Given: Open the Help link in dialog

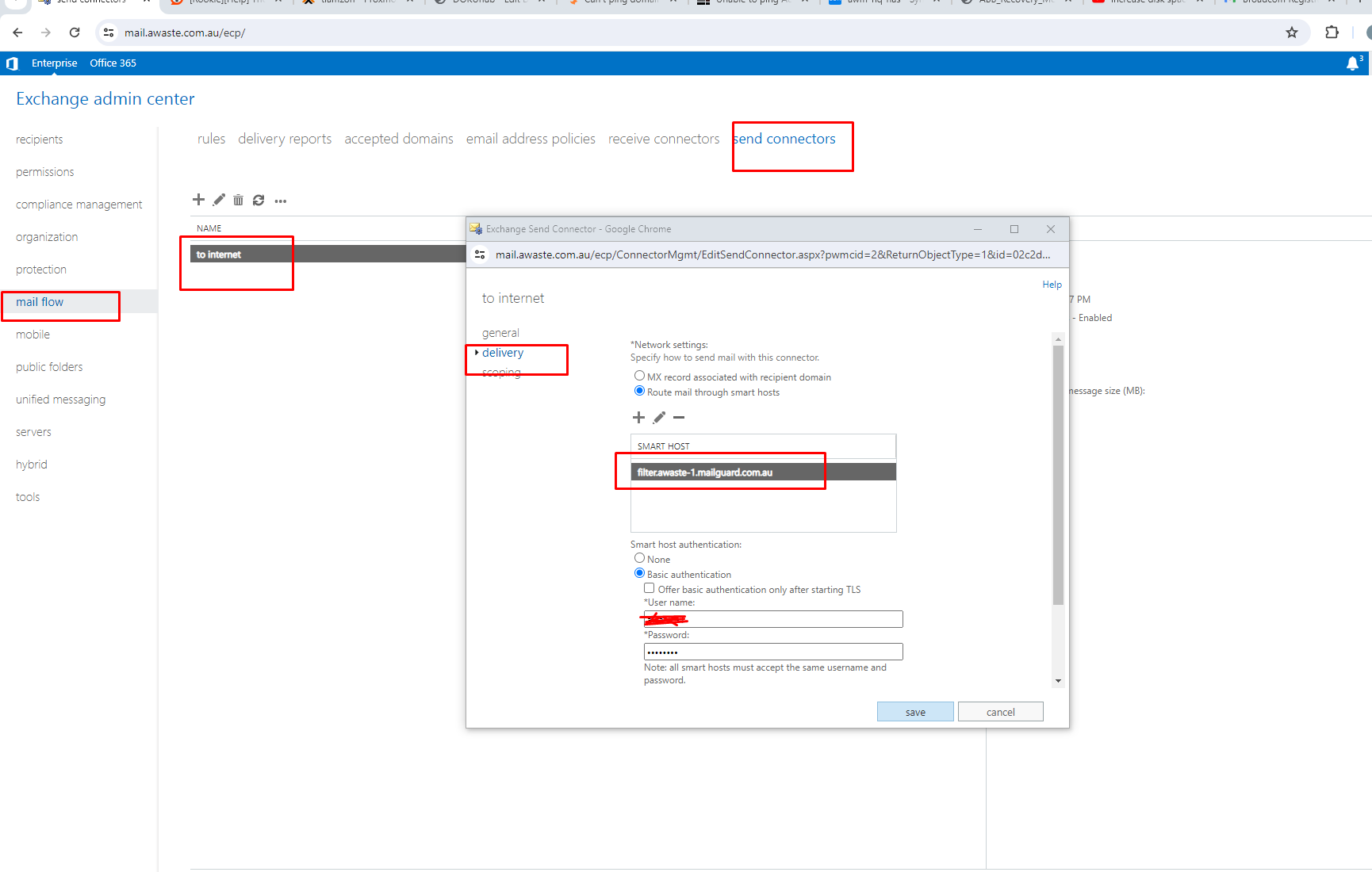Looking at the screenshot, I should (x=1052, y=285).
